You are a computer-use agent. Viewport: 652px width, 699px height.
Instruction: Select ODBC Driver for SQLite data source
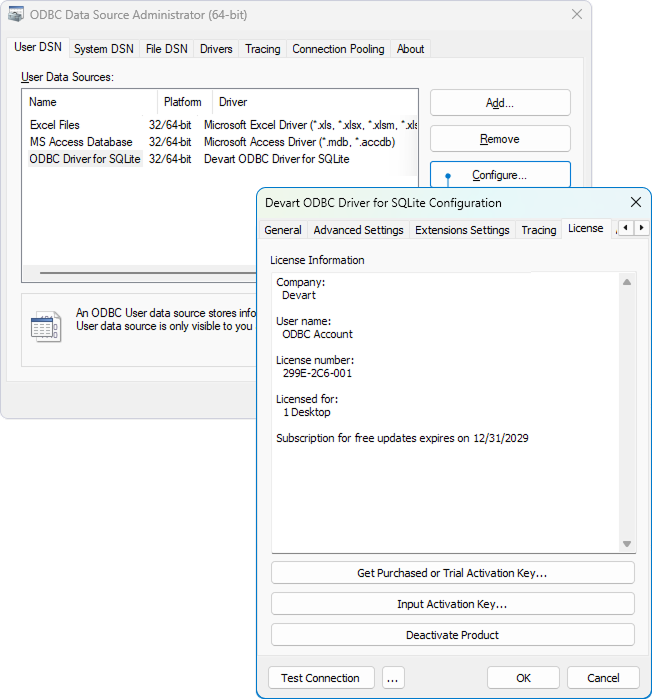coord(85,159)
